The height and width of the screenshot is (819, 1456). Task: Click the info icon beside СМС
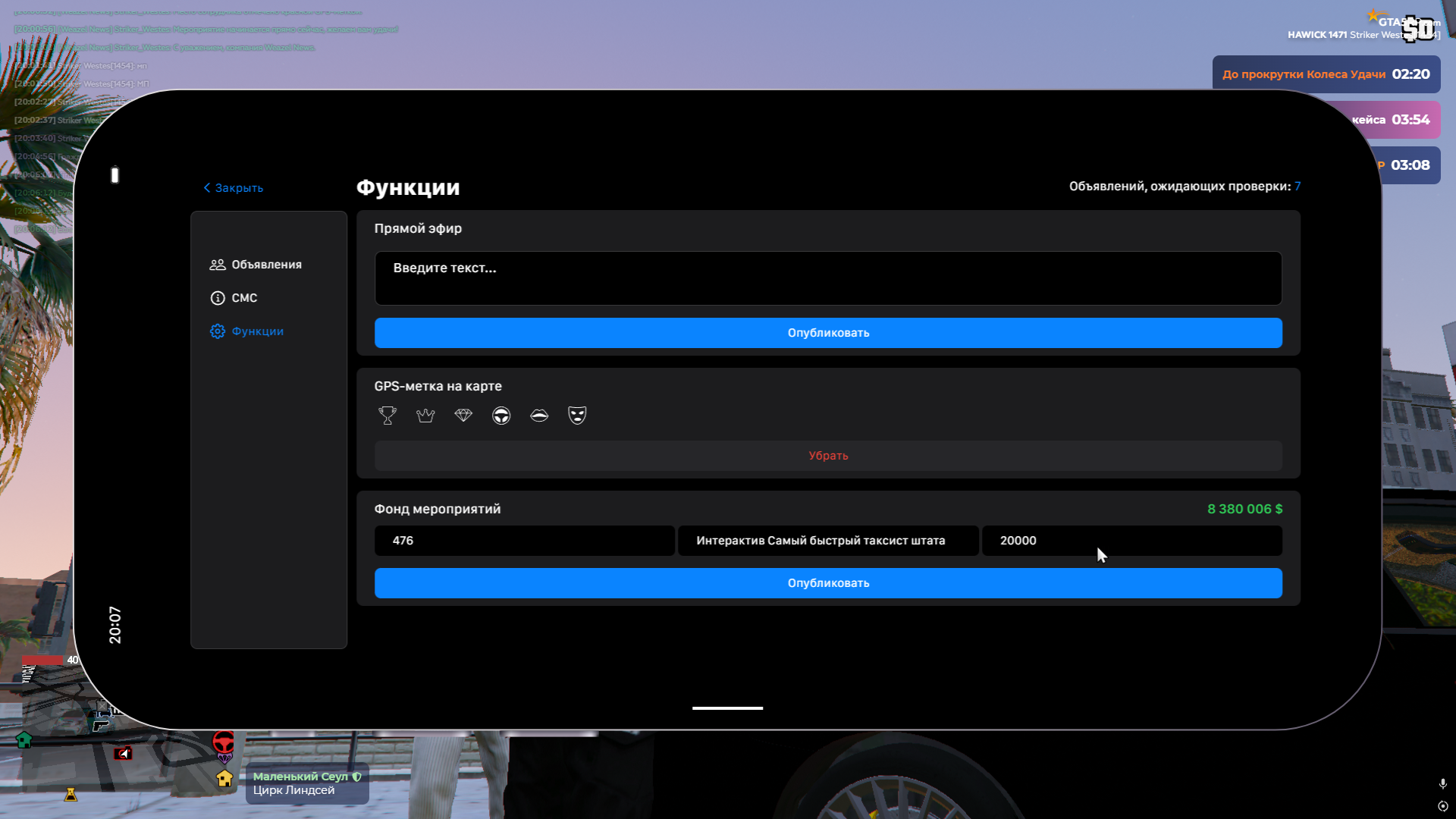[x=218, y=298]
